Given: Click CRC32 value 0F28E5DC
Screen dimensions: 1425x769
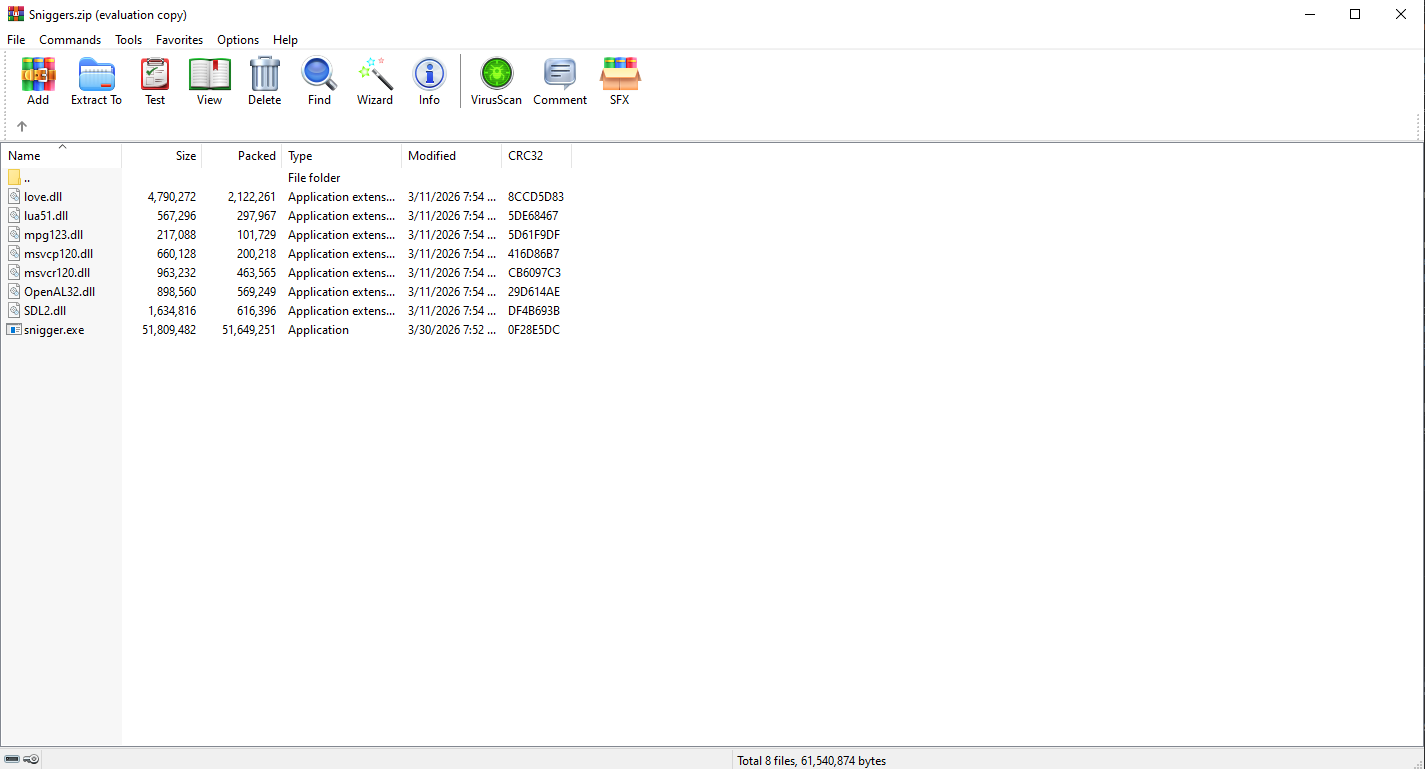Looking at the screenshot, I should pyautogui.click(x=534, y=330).
